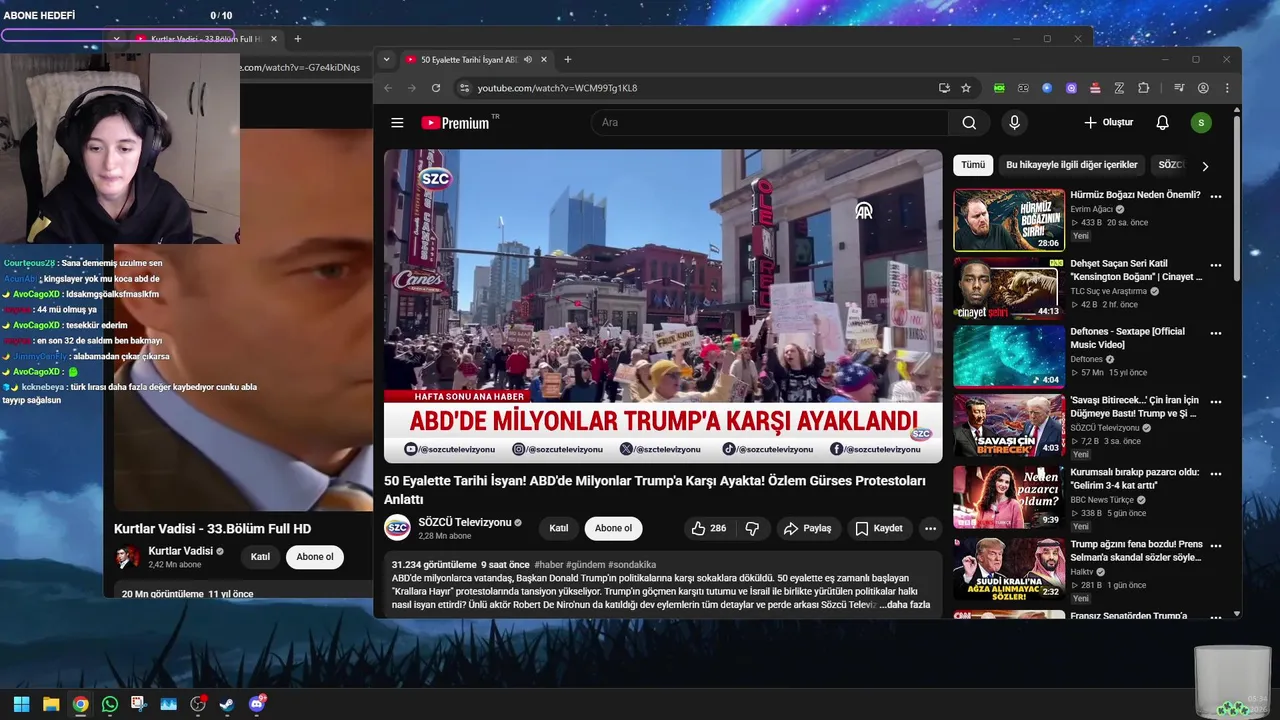Open the #sondakika hashtag link
The width and height of the screenshot is (1280, 720).
(632, 565)
